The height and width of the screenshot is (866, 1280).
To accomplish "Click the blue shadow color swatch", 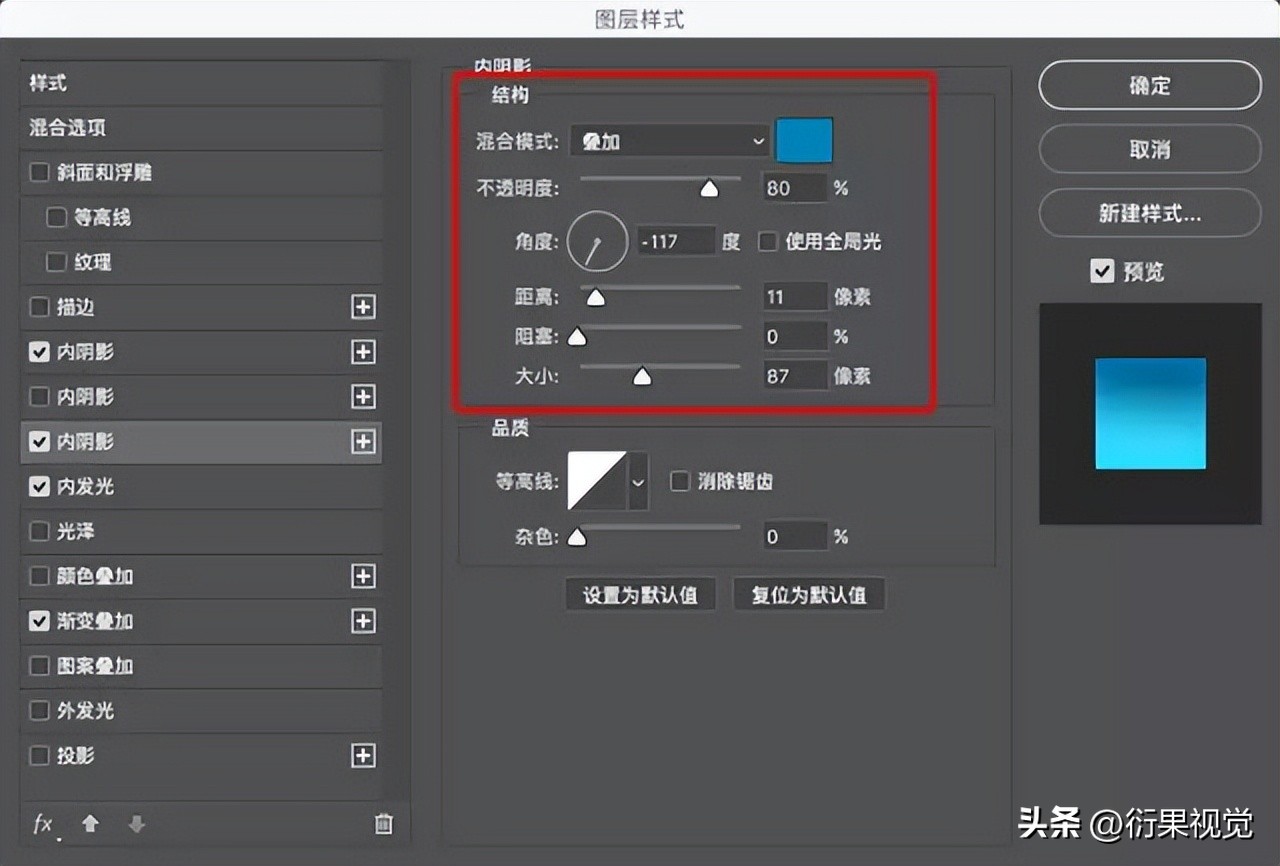I will [803, 141].
